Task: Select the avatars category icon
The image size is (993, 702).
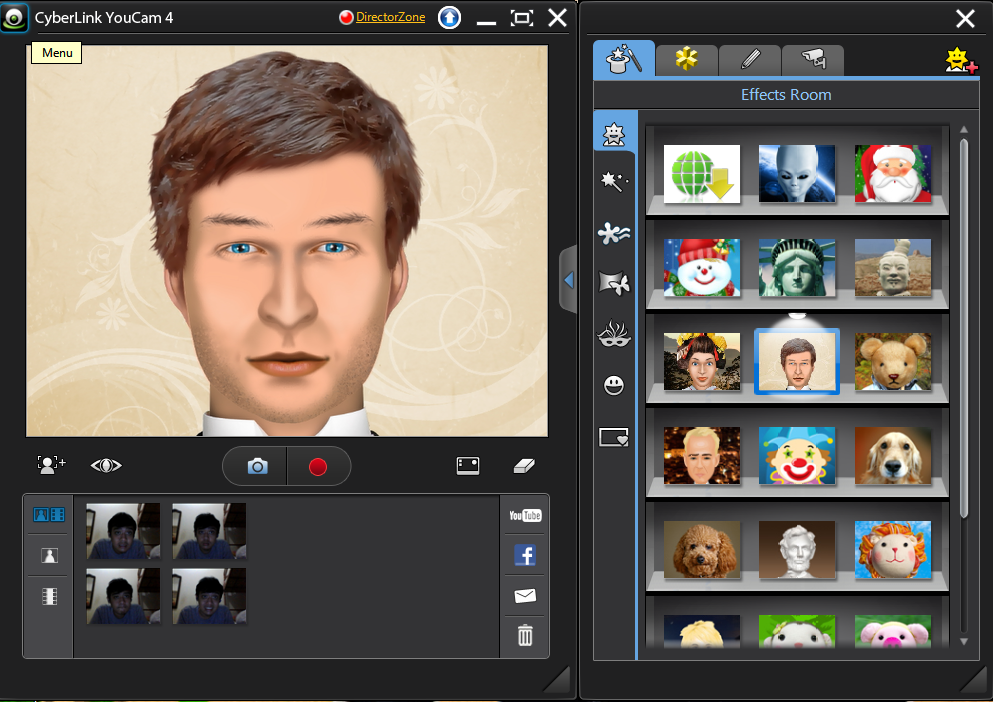Action: [x=614, y=134]
